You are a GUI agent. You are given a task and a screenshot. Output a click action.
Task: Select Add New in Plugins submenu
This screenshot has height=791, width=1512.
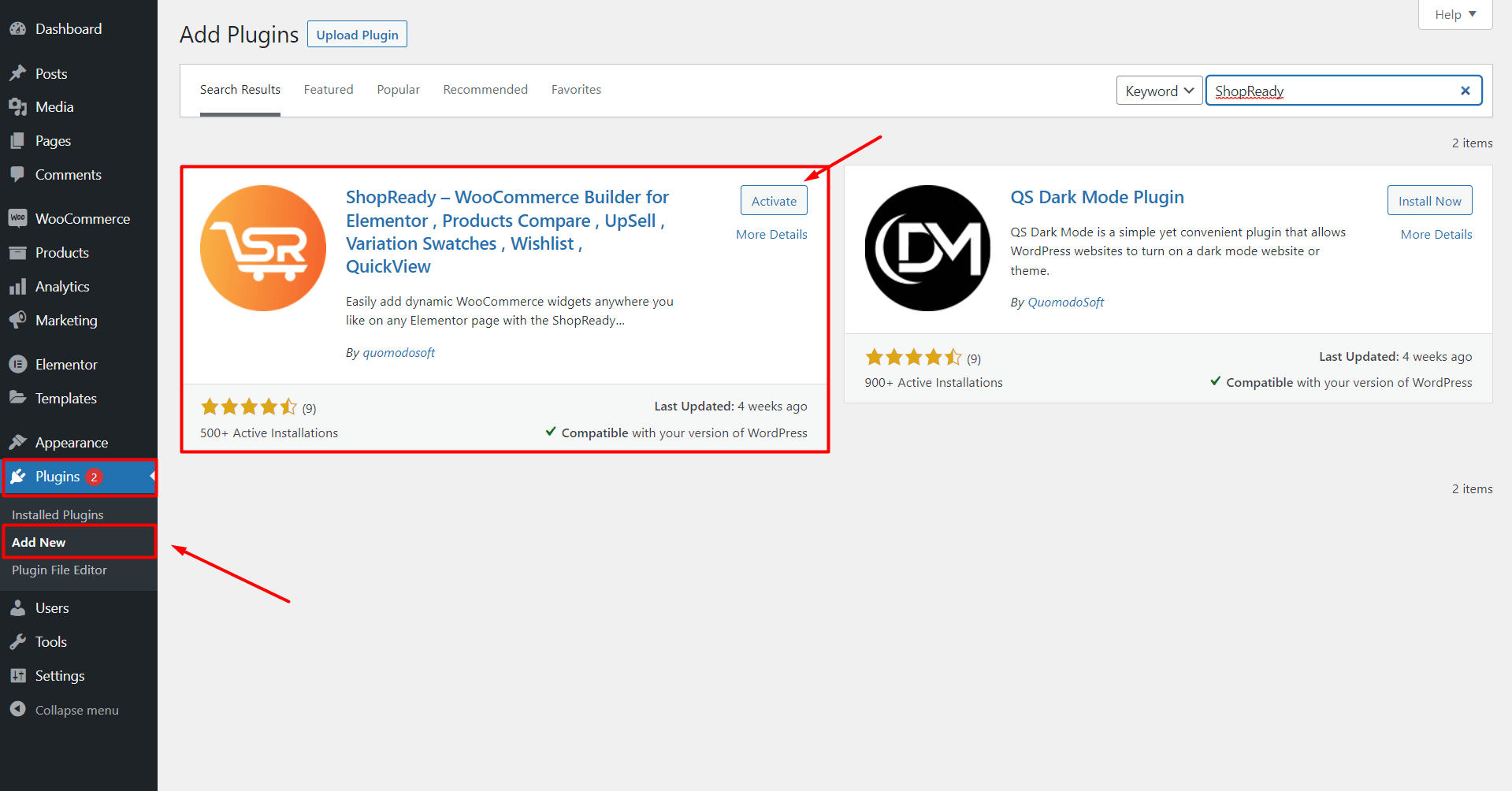pyautogui.click(x=39, y=542)
